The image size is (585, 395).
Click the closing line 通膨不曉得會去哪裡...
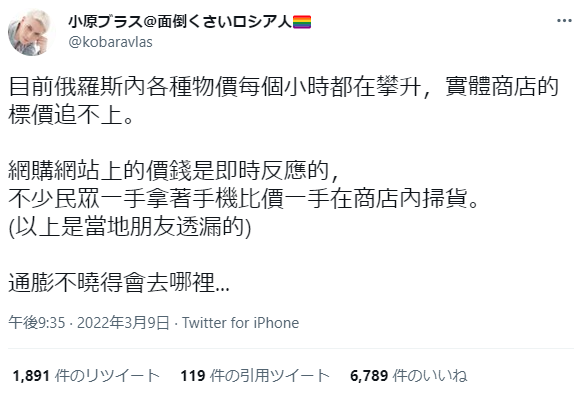119,282
